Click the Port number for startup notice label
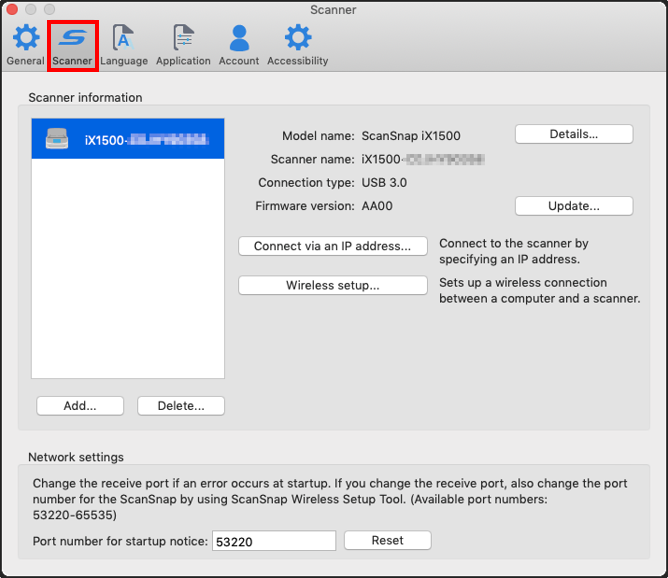Screen dimensions: 668x578 [x=120, y=541]
